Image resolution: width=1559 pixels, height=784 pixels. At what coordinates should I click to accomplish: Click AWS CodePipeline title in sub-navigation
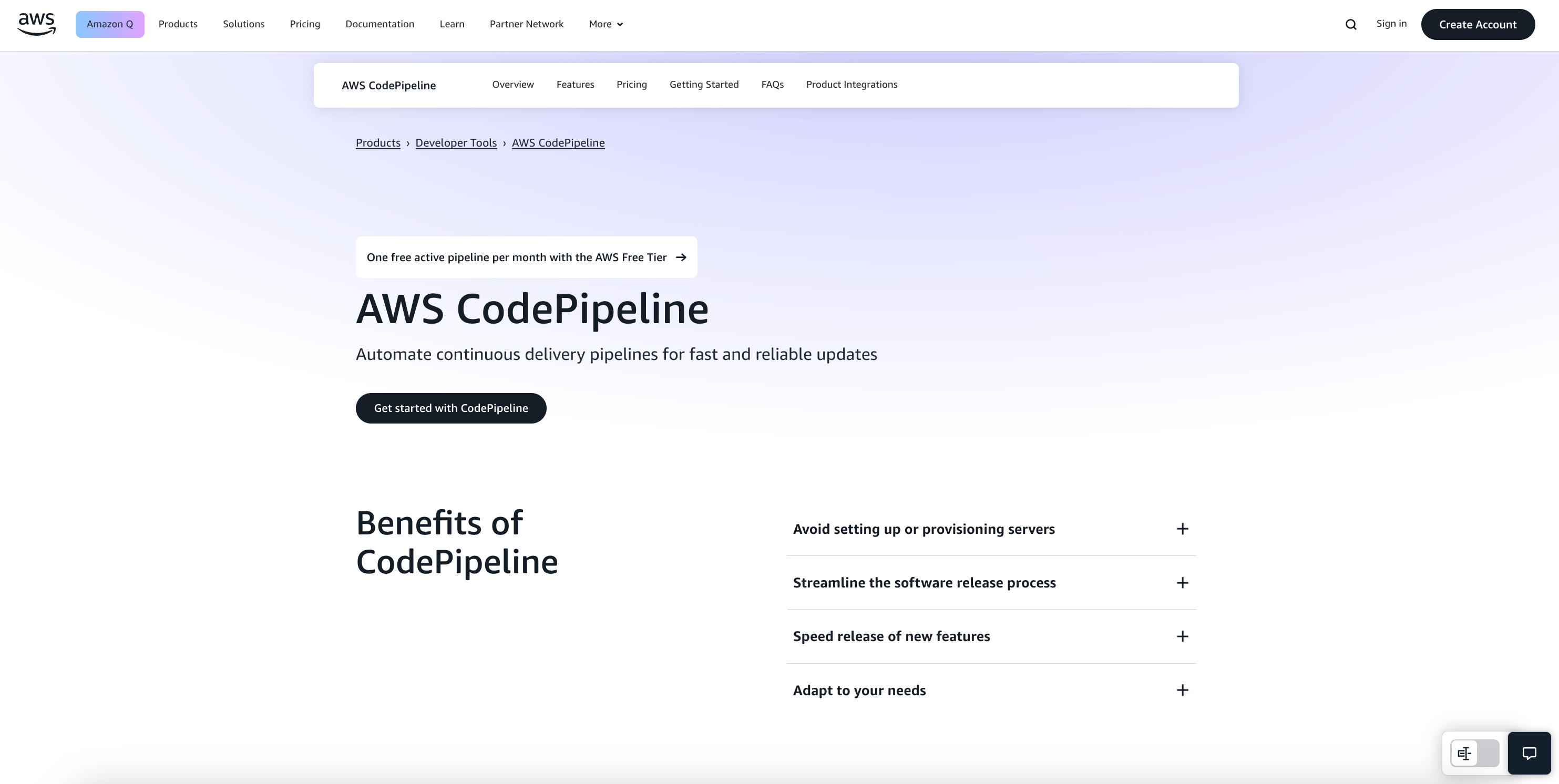point(388,85)
